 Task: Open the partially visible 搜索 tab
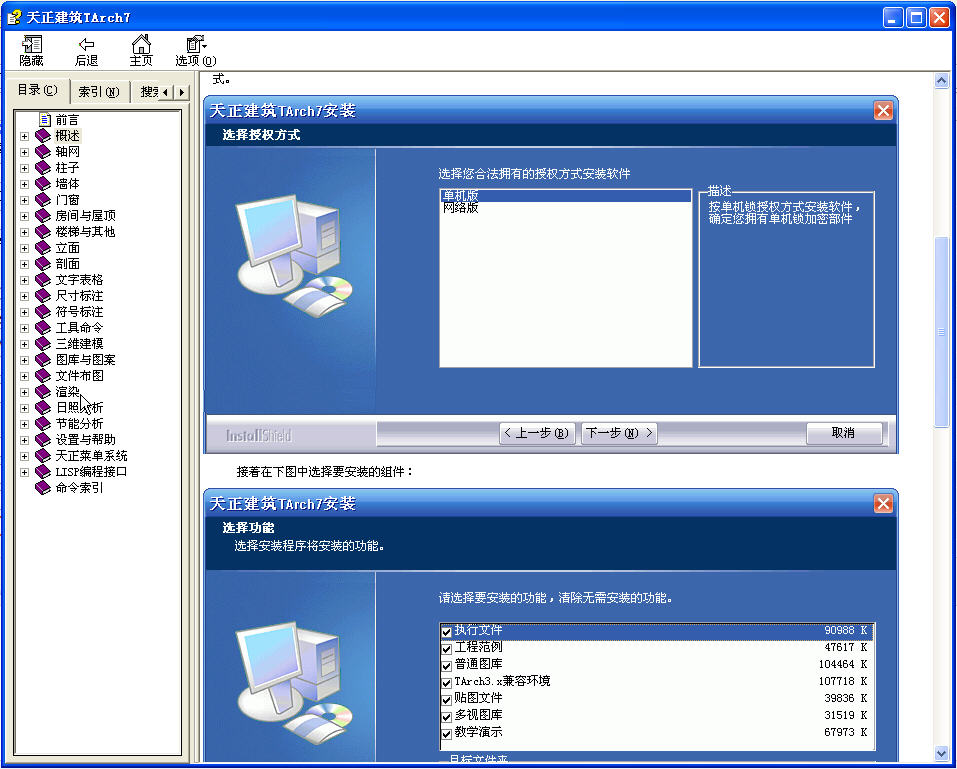(x=148, y=92)
